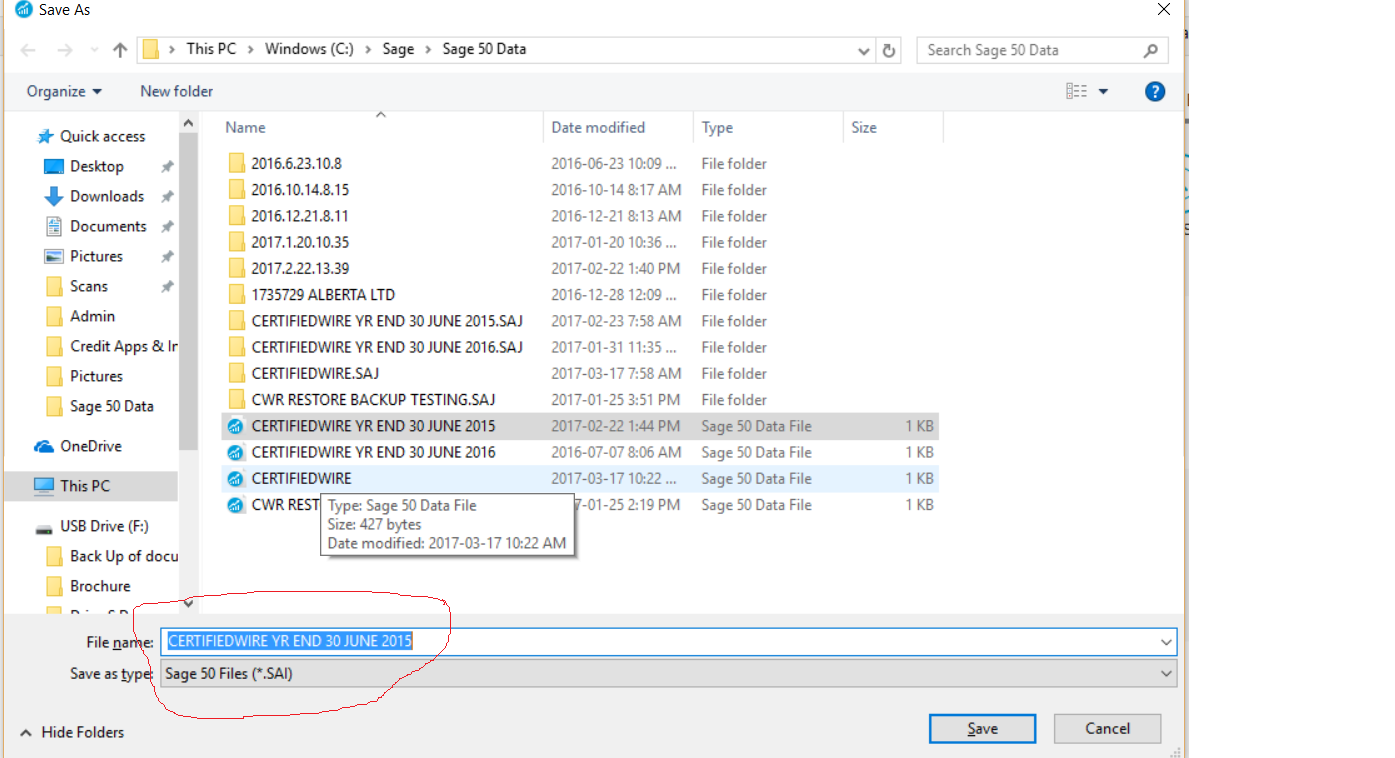Click OneDrive cloud icon
Viewport: 1395px width, 758px height.
tap(44, 446)
